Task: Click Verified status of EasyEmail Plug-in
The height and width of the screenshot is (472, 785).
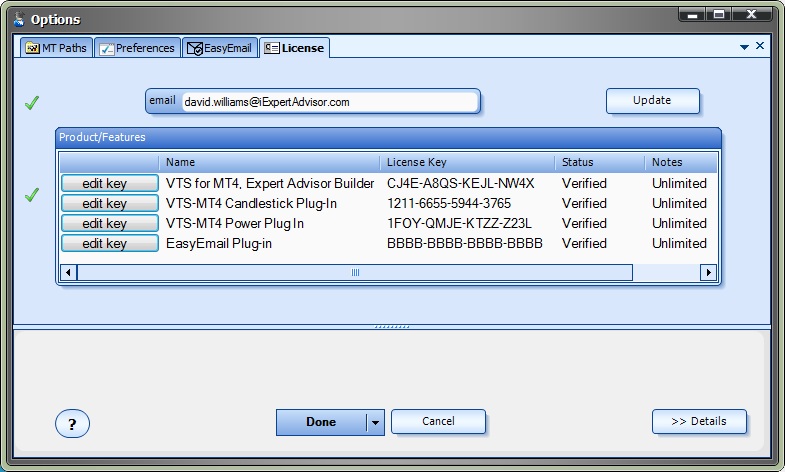Action: click(x=584, y=243)
